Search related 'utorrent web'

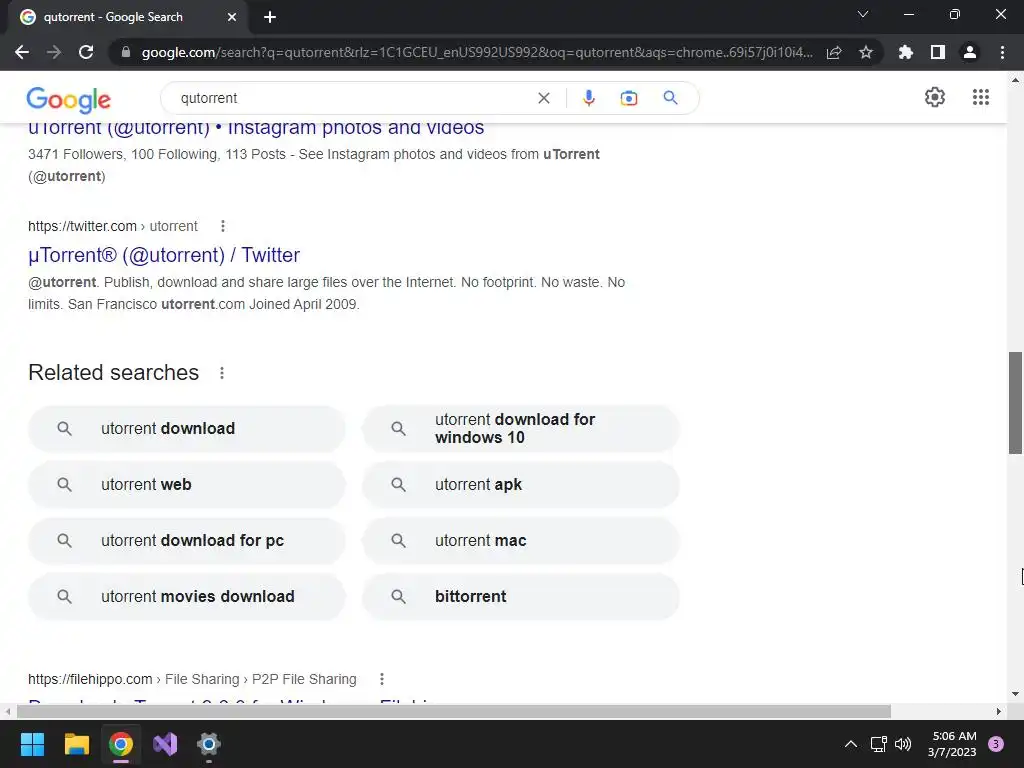point(187,485)
